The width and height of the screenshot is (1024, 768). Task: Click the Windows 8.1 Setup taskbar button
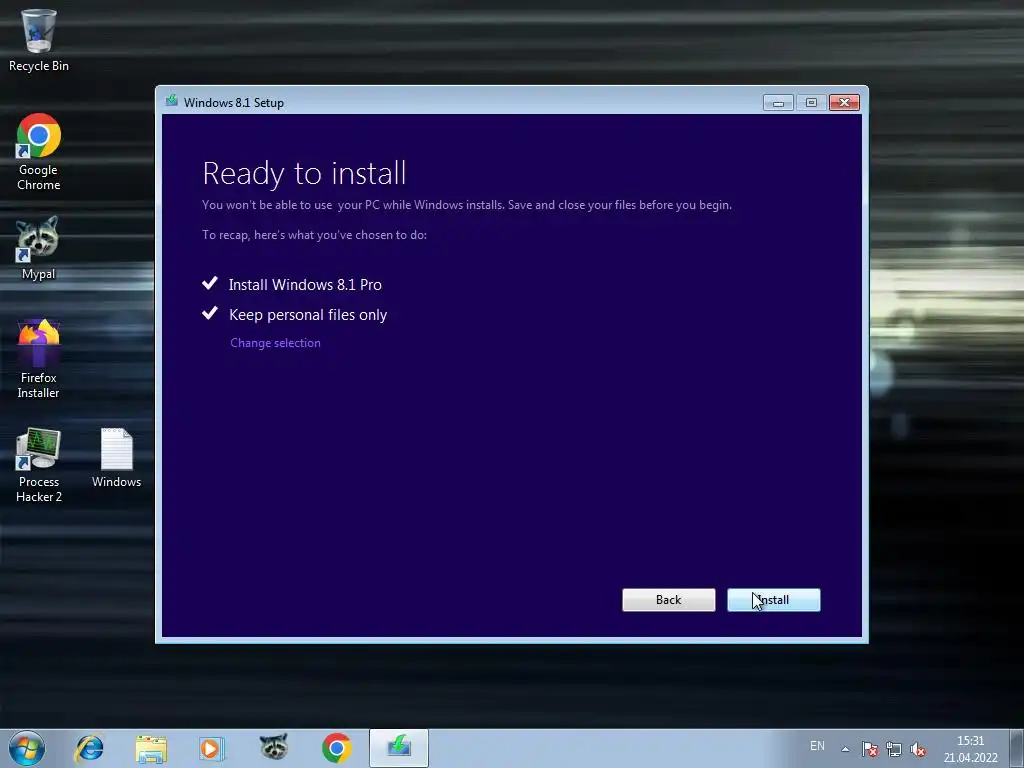(x=399, y=748)
